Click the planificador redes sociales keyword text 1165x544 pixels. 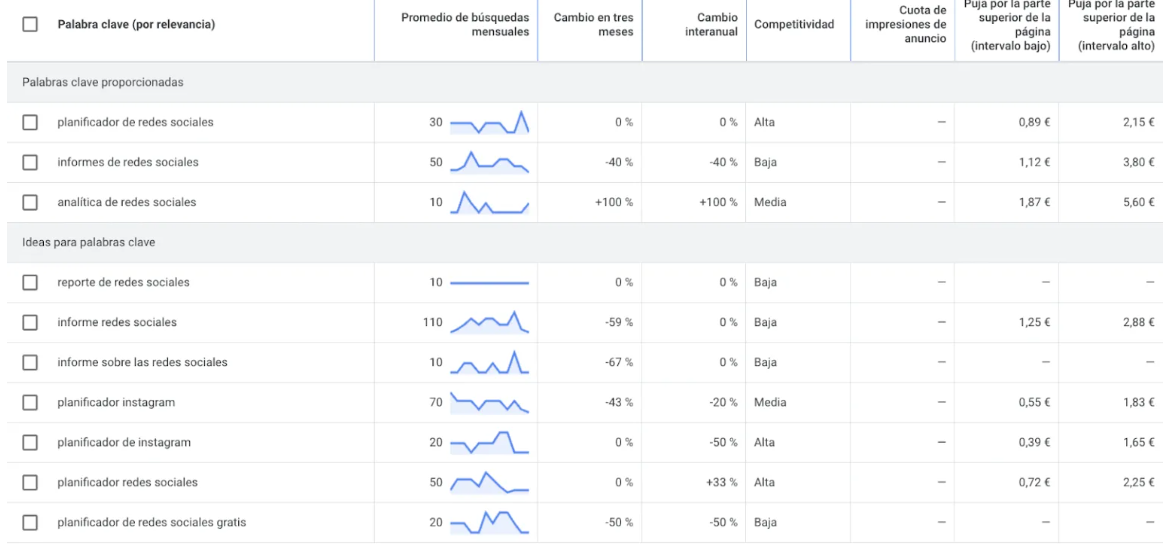coord(128,482)
